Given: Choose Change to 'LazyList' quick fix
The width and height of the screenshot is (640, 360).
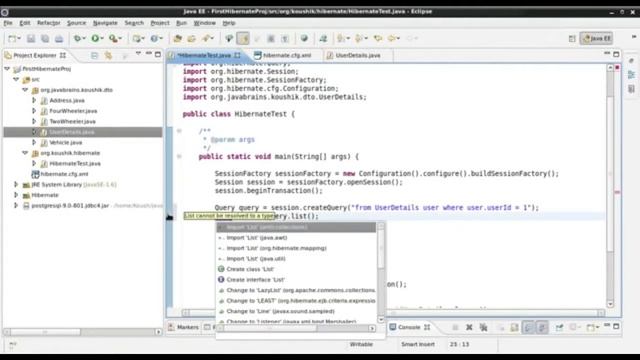Looking at the screenshot, I should [x=296, y=290].
